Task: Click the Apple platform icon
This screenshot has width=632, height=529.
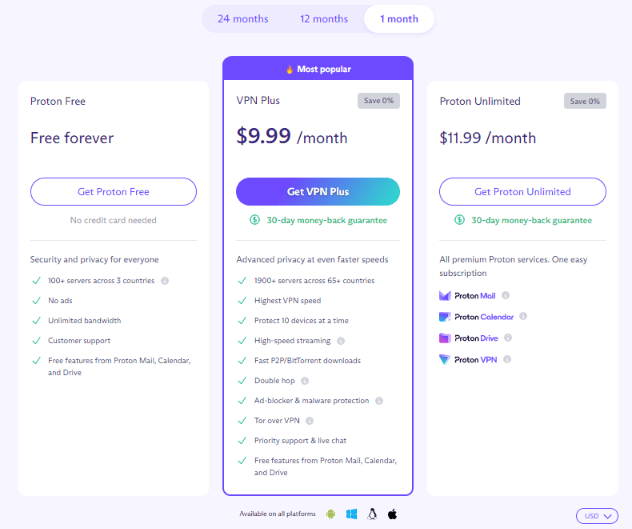Action: [x=392, y=514]
